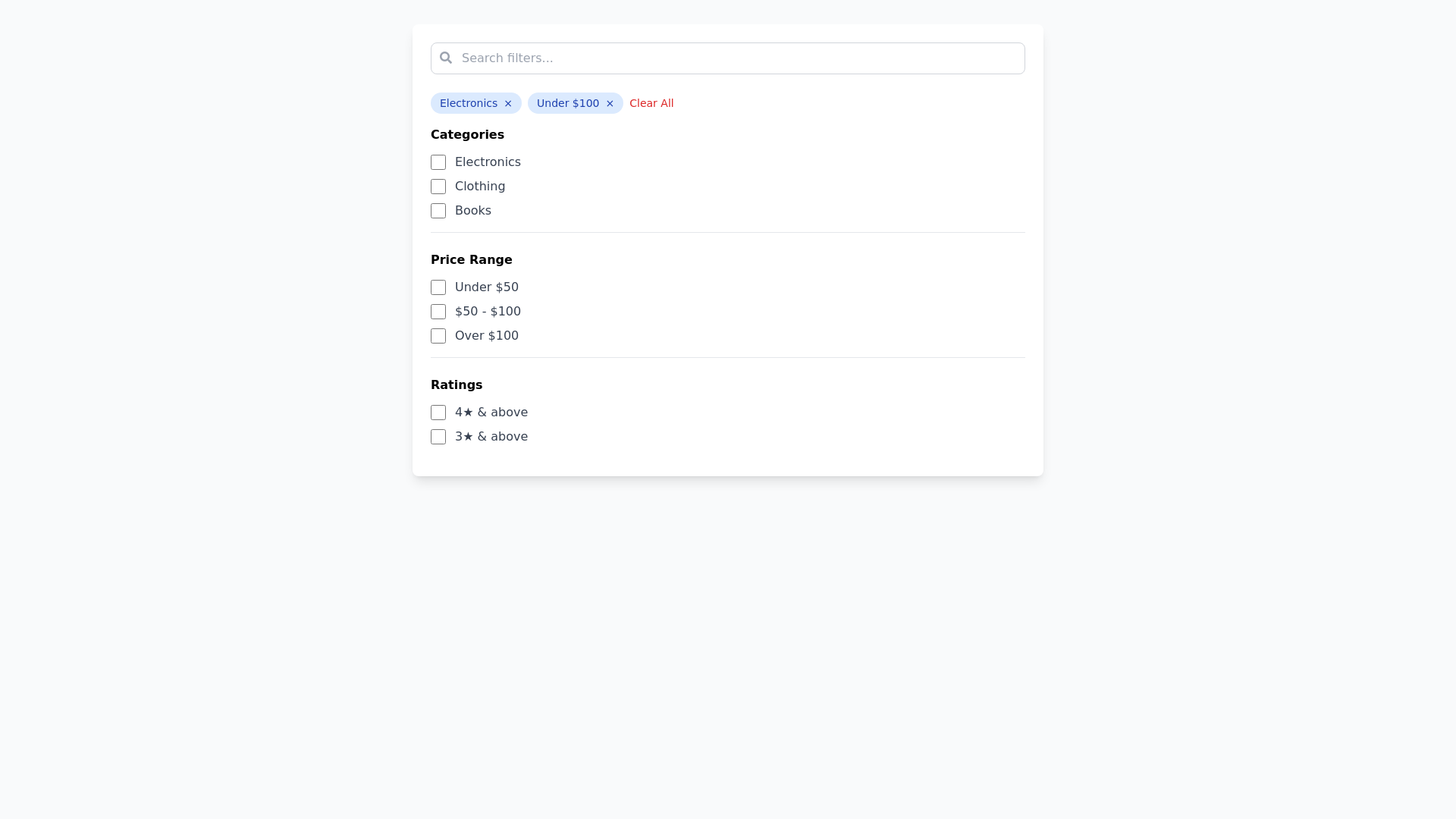Click the Ratings section heading
Viewport: 1456px width, 819px height.
point(457,384)
